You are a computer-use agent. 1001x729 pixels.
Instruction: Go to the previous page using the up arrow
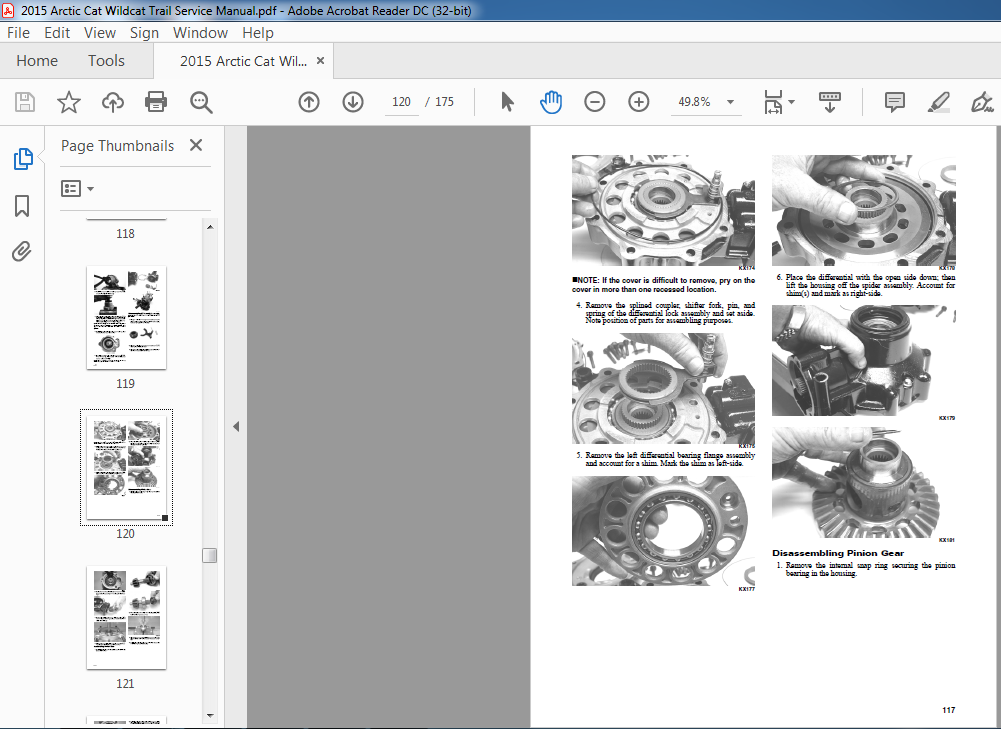(x=309, y=102)
